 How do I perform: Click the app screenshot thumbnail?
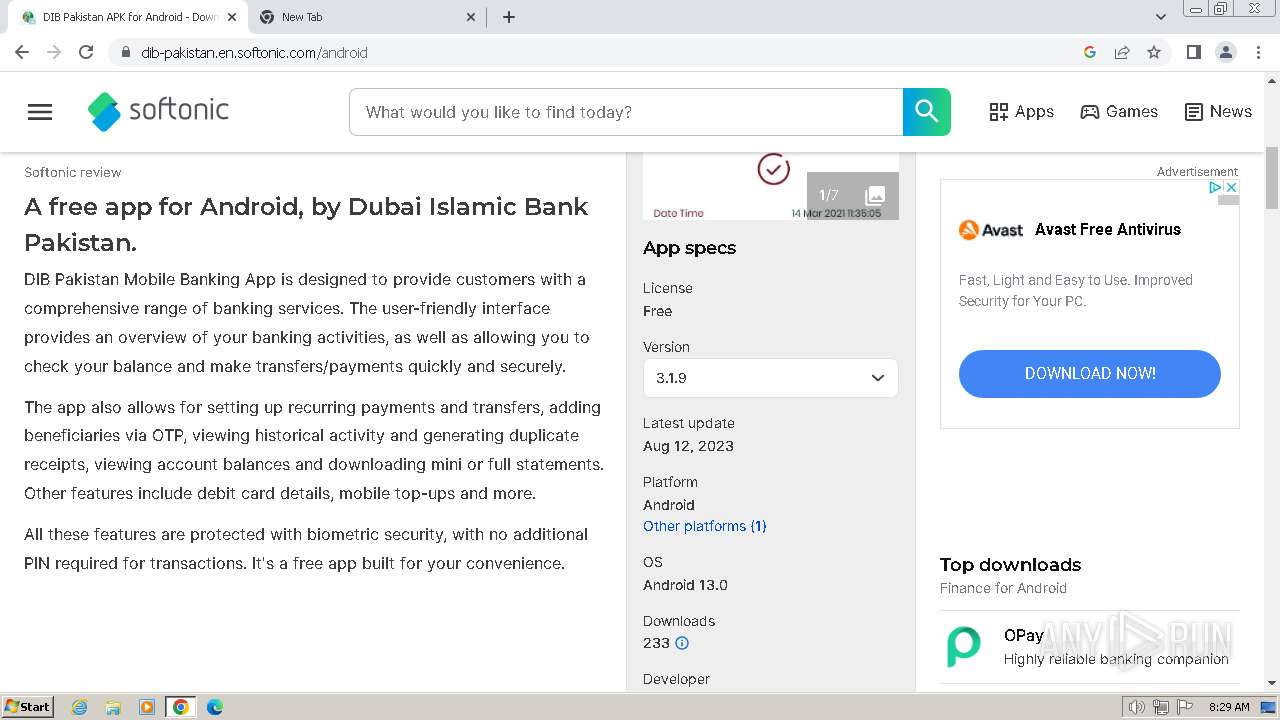click(x=770, y=186)
